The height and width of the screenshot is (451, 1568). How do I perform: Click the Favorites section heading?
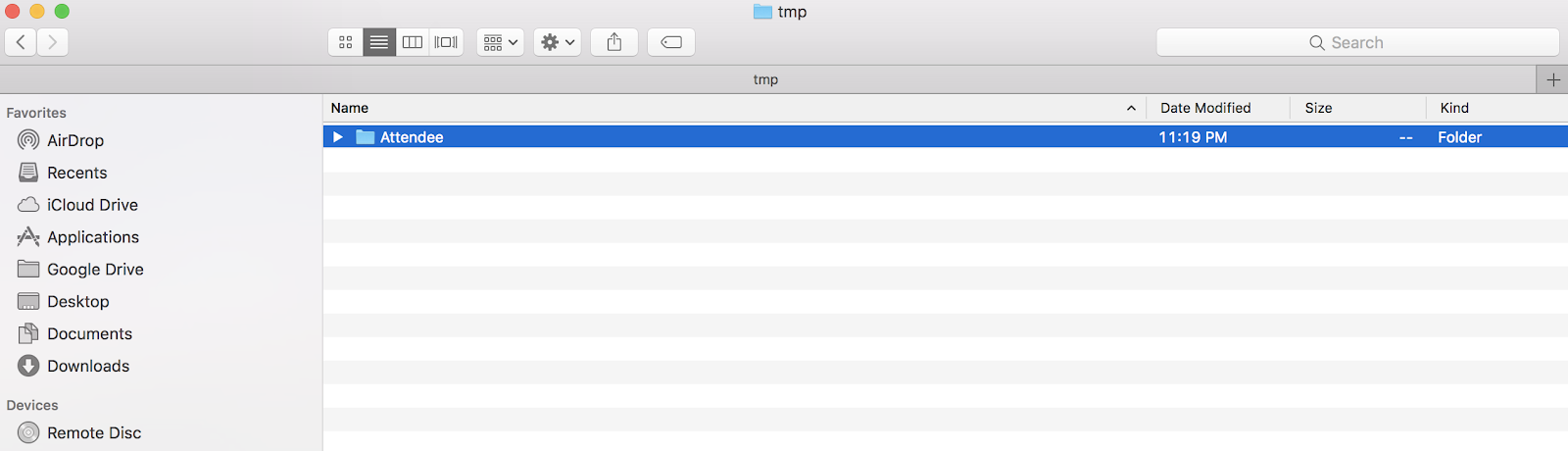[x=36, y=113]
